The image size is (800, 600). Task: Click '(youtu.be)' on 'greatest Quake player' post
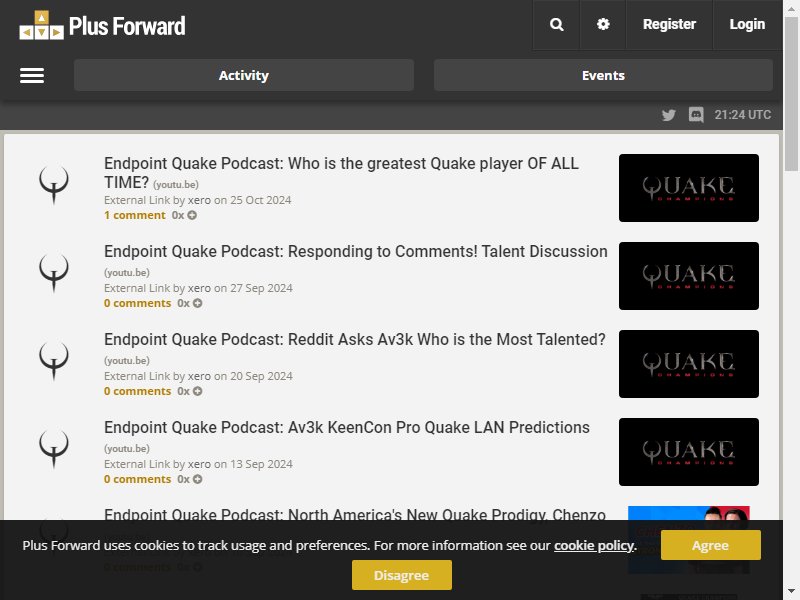(x=176, y=185)
